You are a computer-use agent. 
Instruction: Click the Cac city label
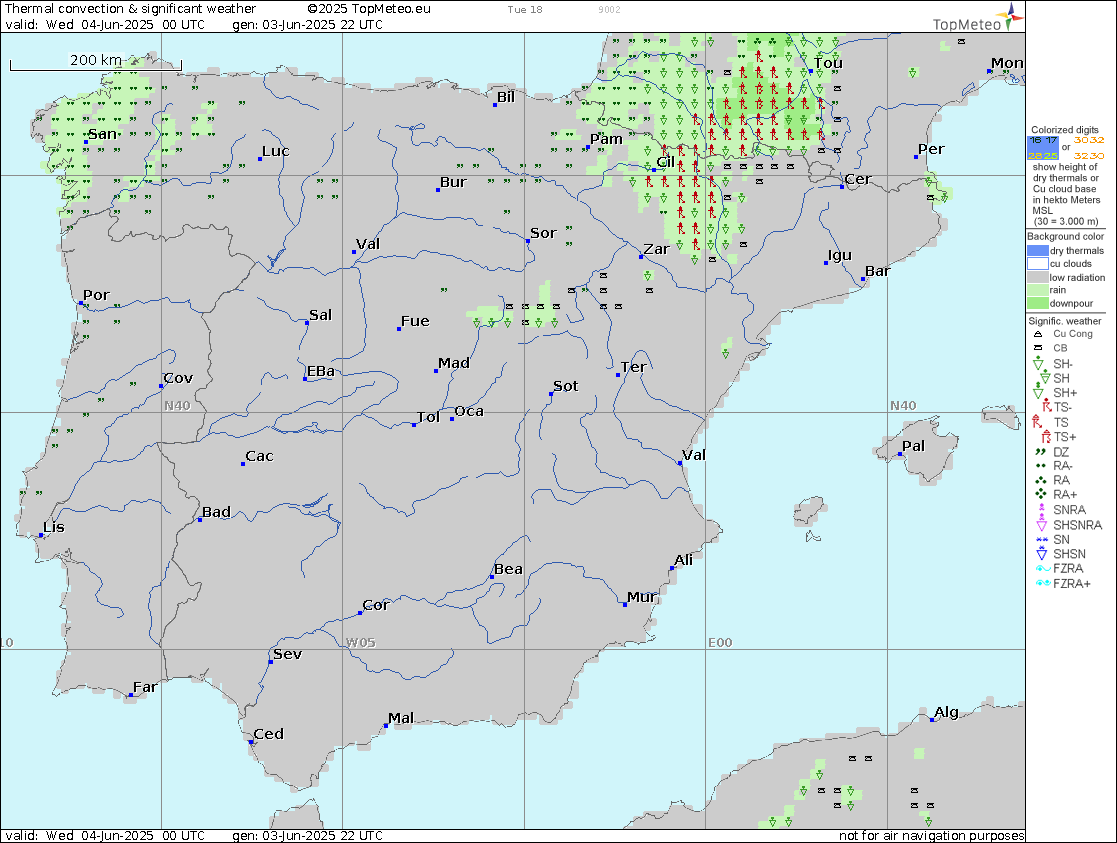pos(259,456)
